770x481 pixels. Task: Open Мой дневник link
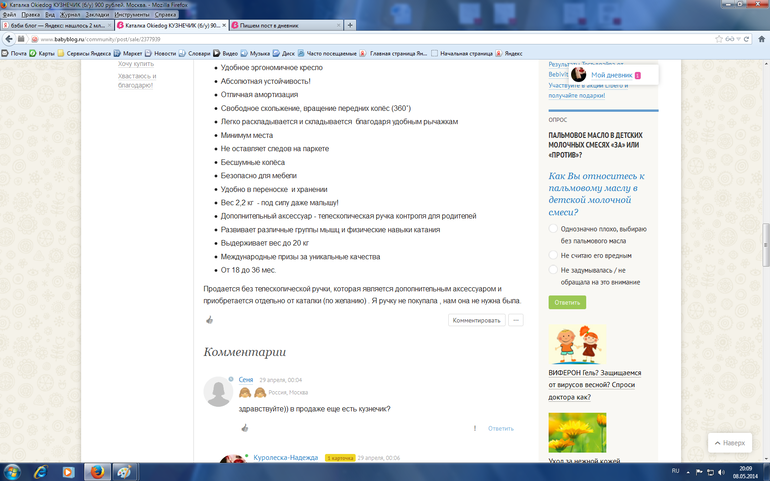pyautogui.click(x=611, y=75)
